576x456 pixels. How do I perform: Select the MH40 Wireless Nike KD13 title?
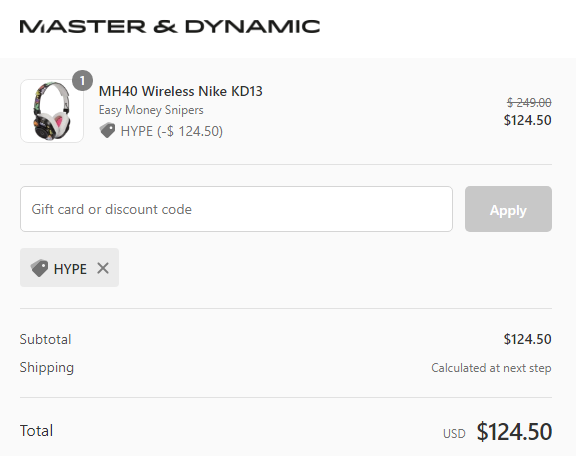pos(181,91)
